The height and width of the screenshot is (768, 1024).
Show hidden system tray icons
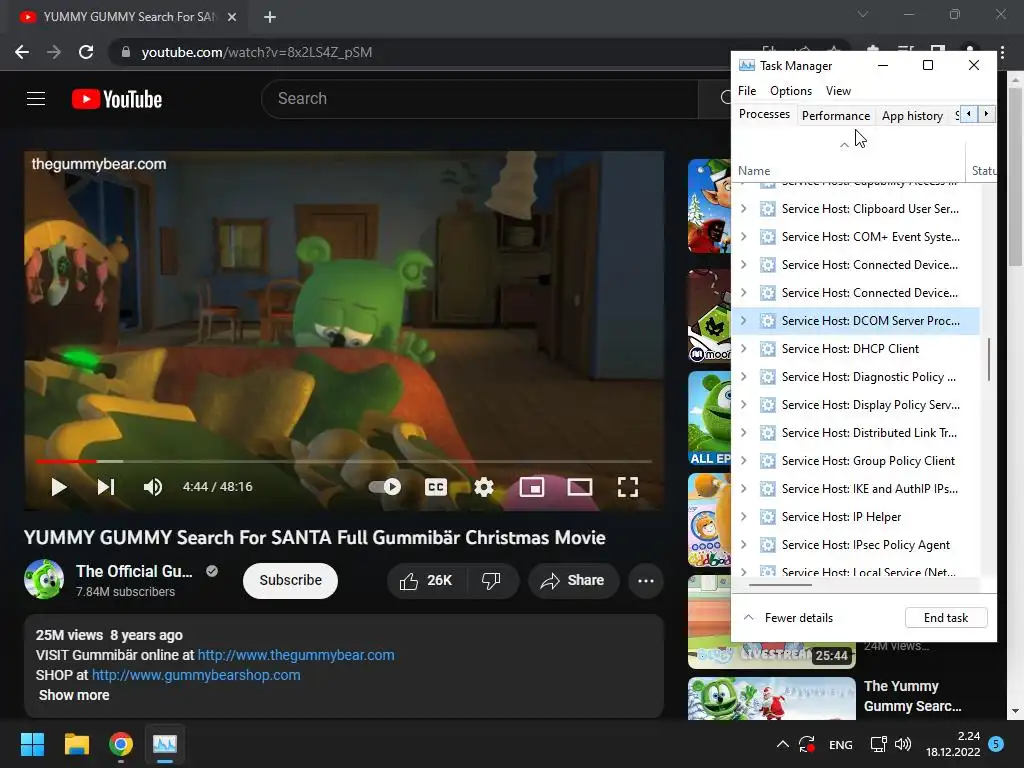782,744
